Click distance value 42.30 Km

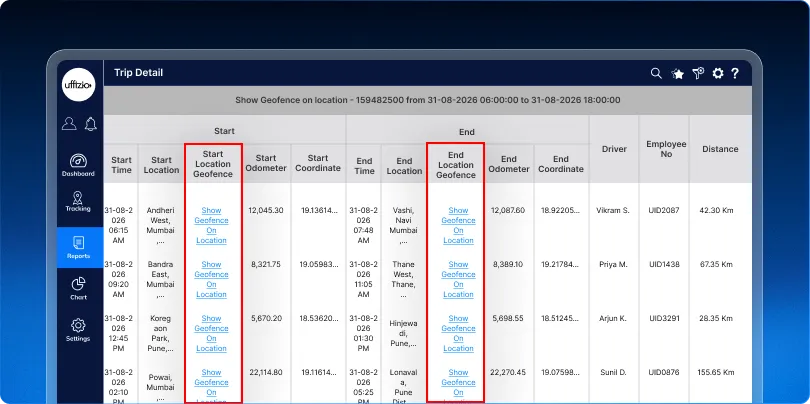pyautogui.click(x=716, y=210)
